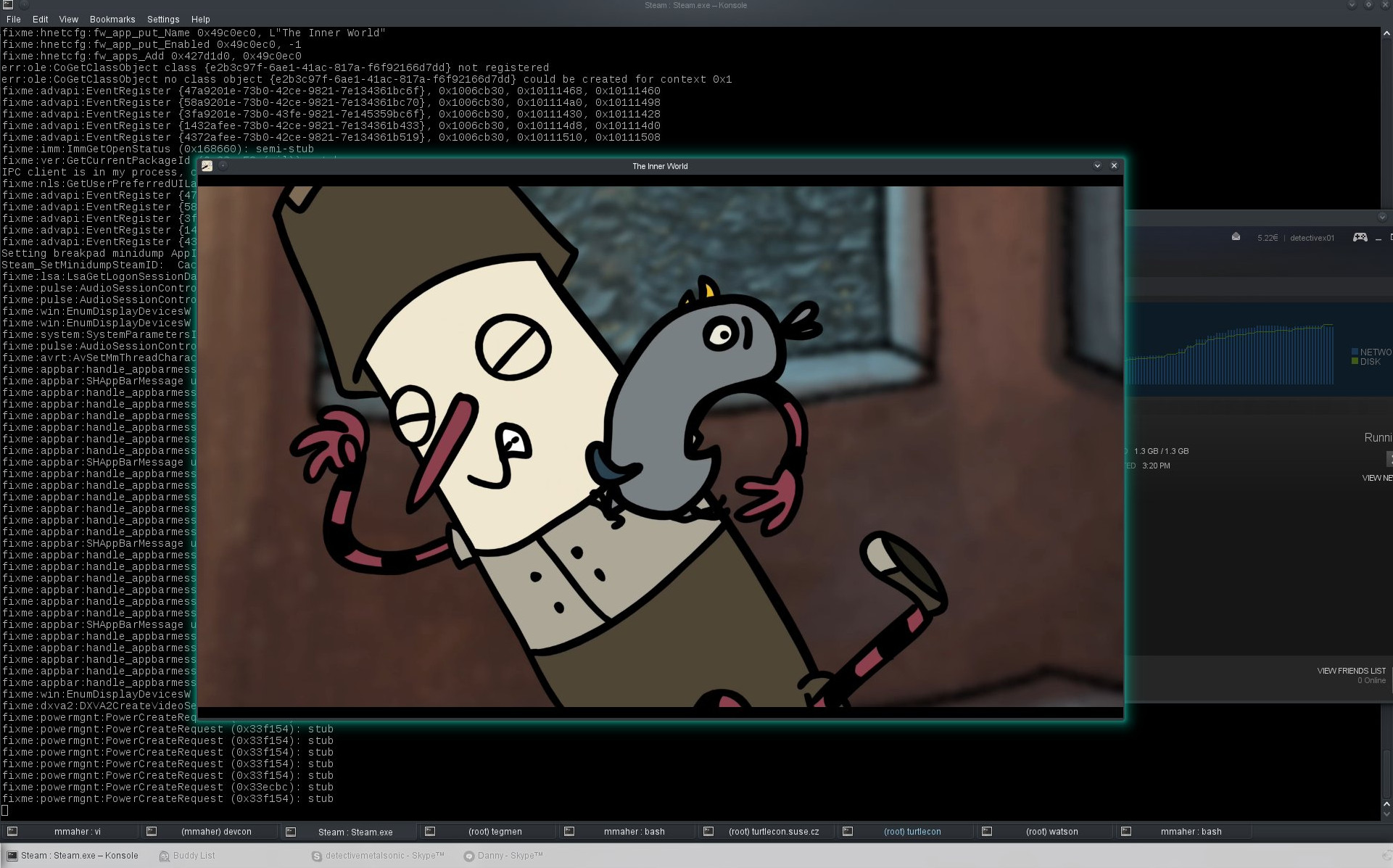Open VIEW FRIENDS LIST in Steam
This screenshot has height=868, width=1393.
pyautogui.click(x=1351, y=671)
